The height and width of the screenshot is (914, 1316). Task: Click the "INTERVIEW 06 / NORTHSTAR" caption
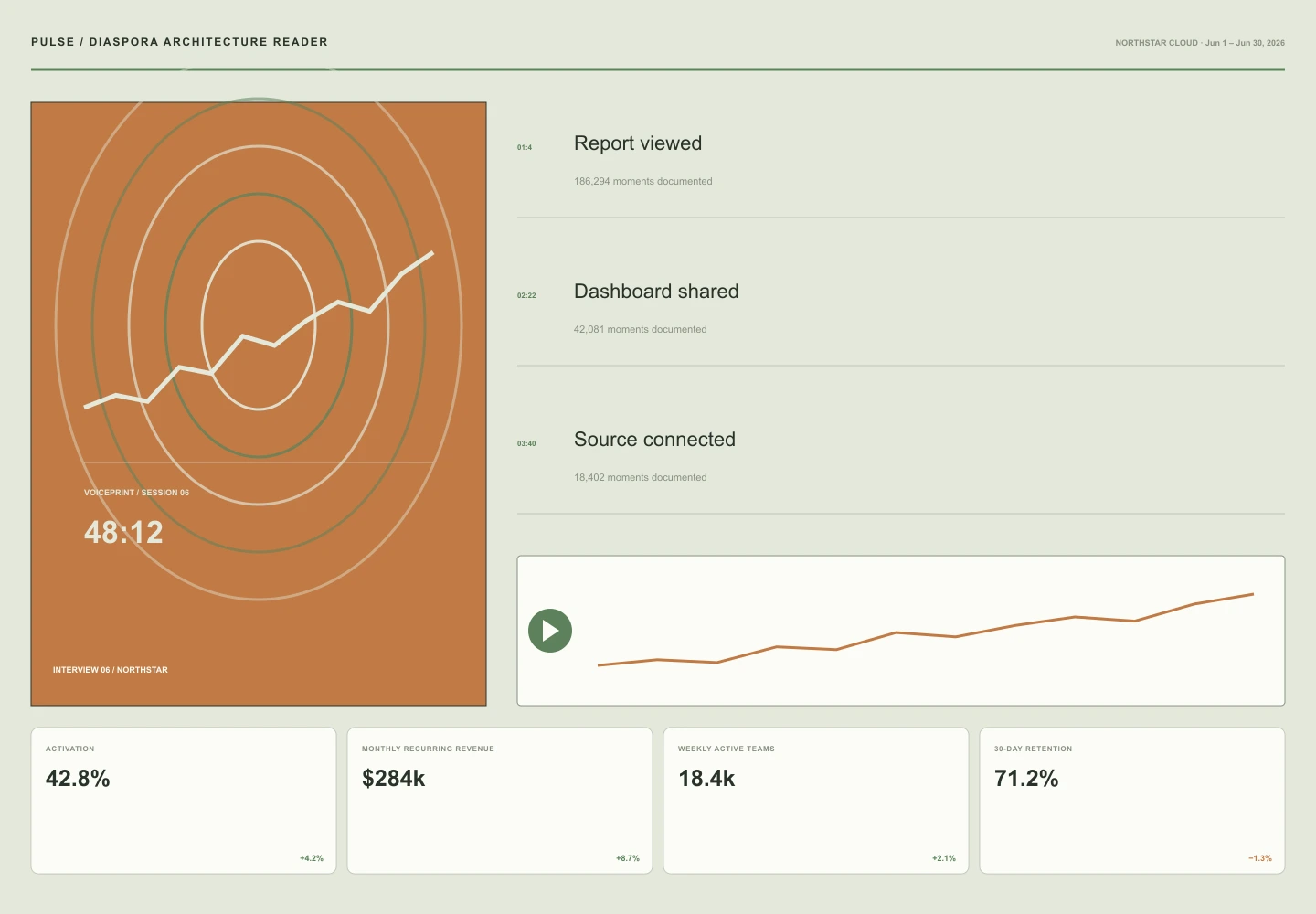click(111, 670)
